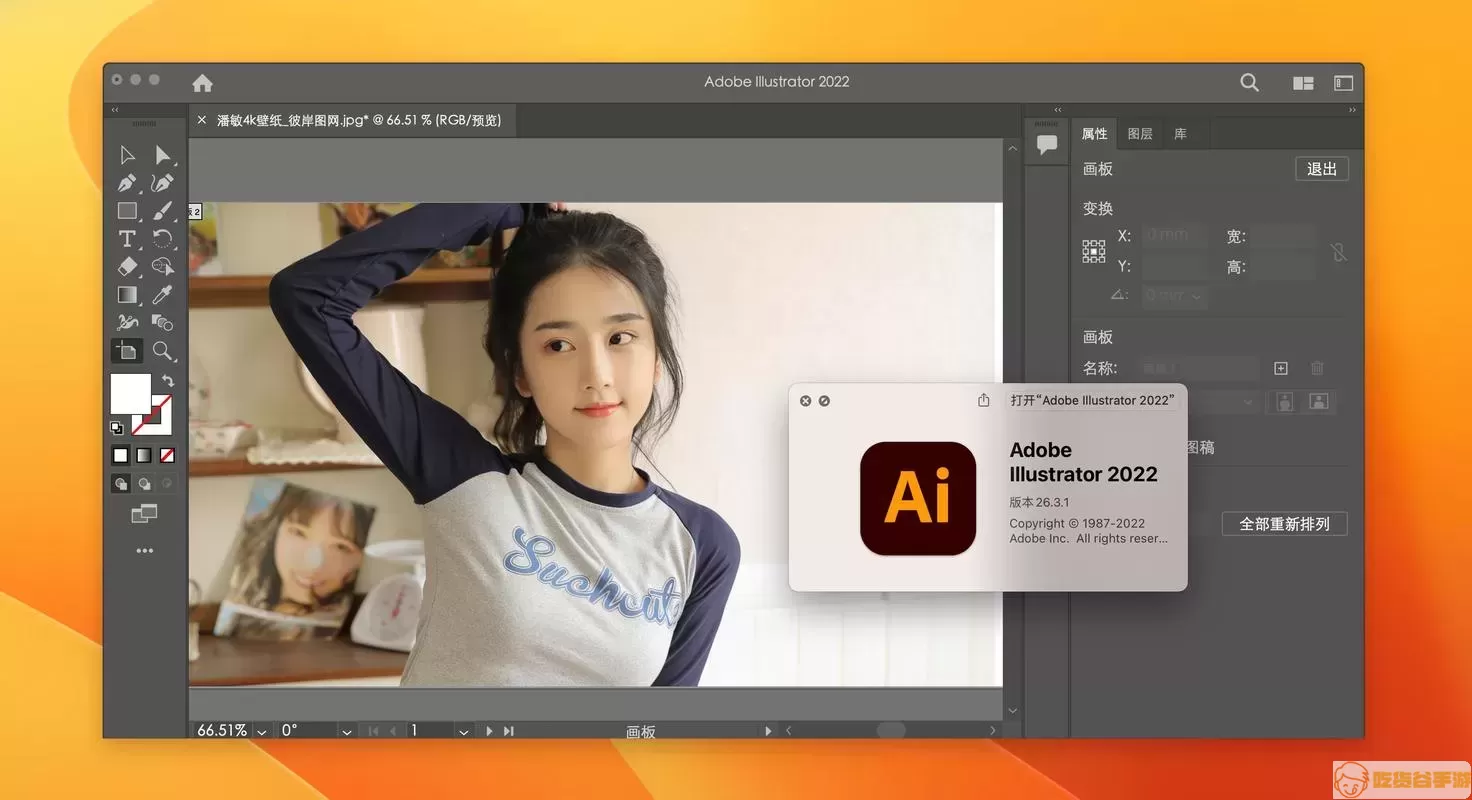Go to last artboard arrow
This screenshot has width=1472, height=800.
[509, 732]
